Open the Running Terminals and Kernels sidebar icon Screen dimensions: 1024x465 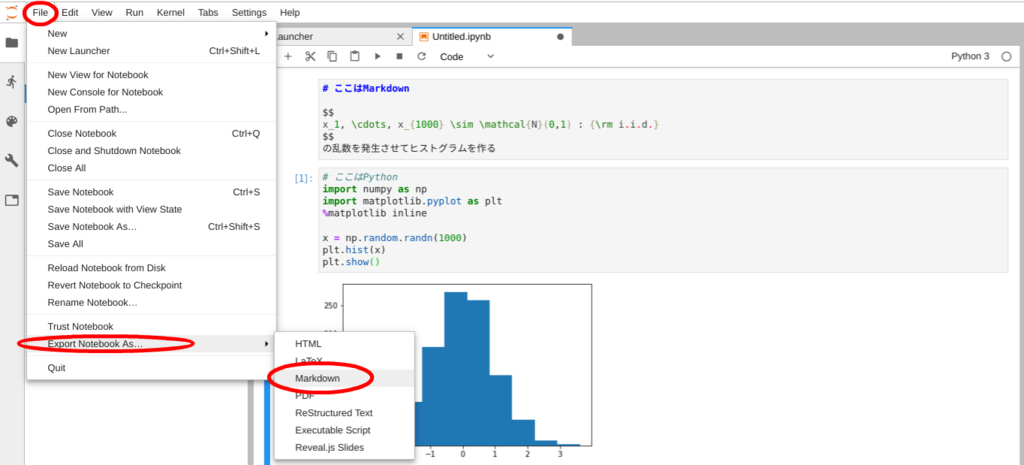coord(12,82)
